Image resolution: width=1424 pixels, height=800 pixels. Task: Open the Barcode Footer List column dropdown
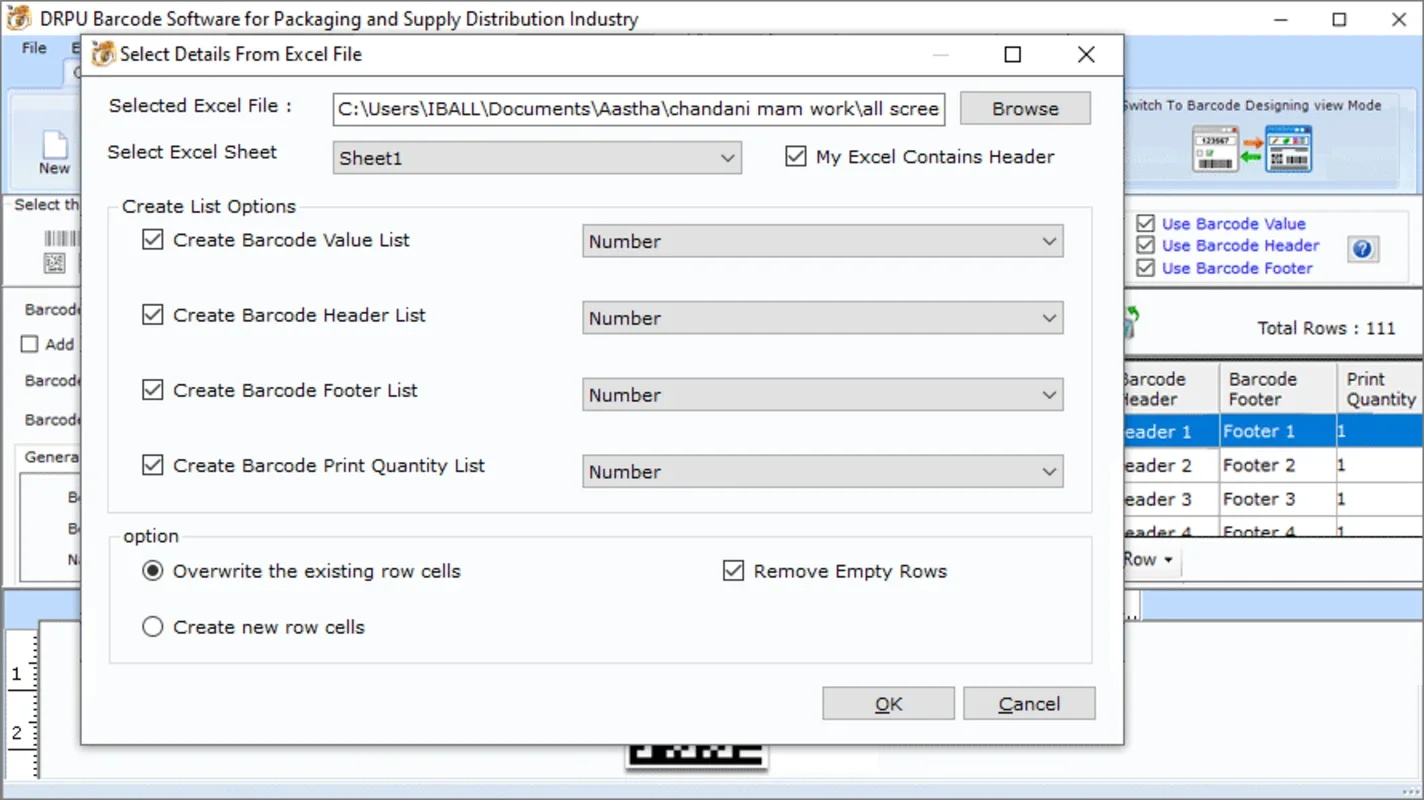(822, 395)
